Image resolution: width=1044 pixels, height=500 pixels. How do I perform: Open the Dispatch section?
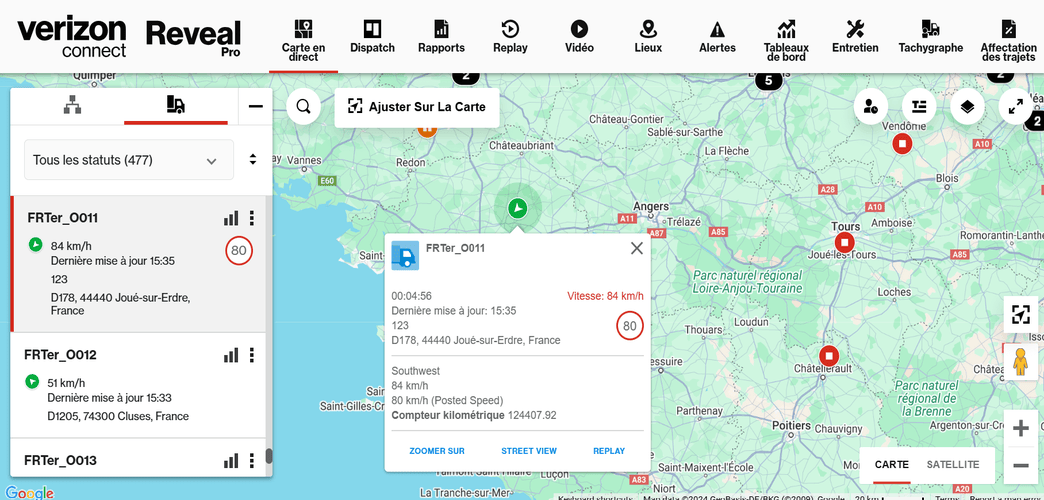click(372, 37)
